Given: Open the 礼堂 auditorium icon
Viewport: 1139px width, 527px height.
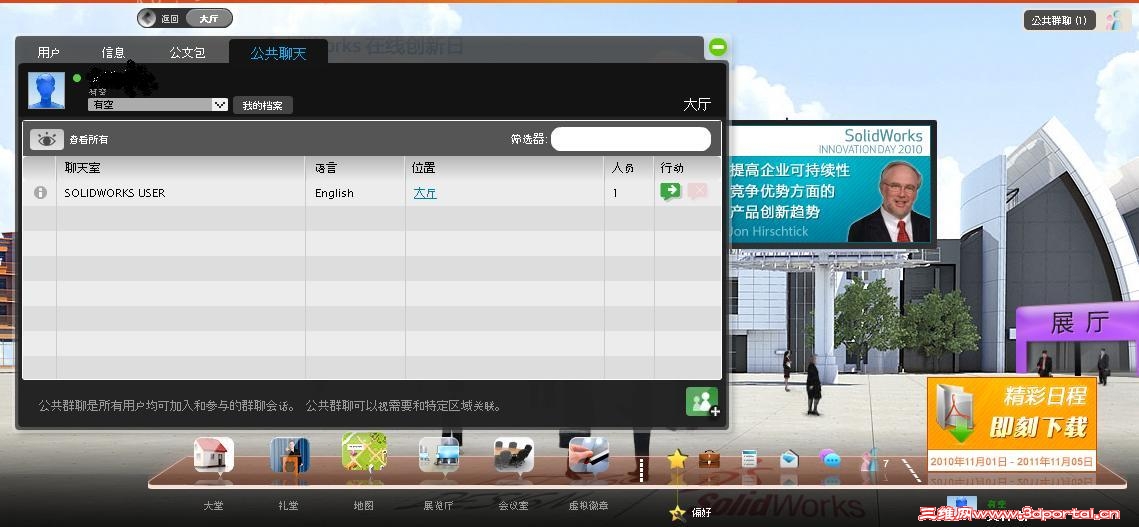Looking at the screenshot, I should (x=289, y=455).
